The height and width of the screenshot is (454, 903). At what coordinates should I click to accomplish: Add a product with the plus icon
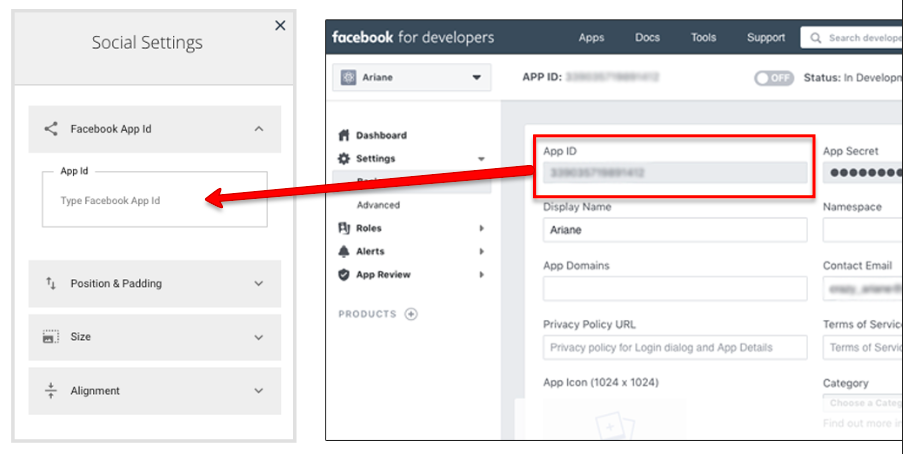click(411, 314)
